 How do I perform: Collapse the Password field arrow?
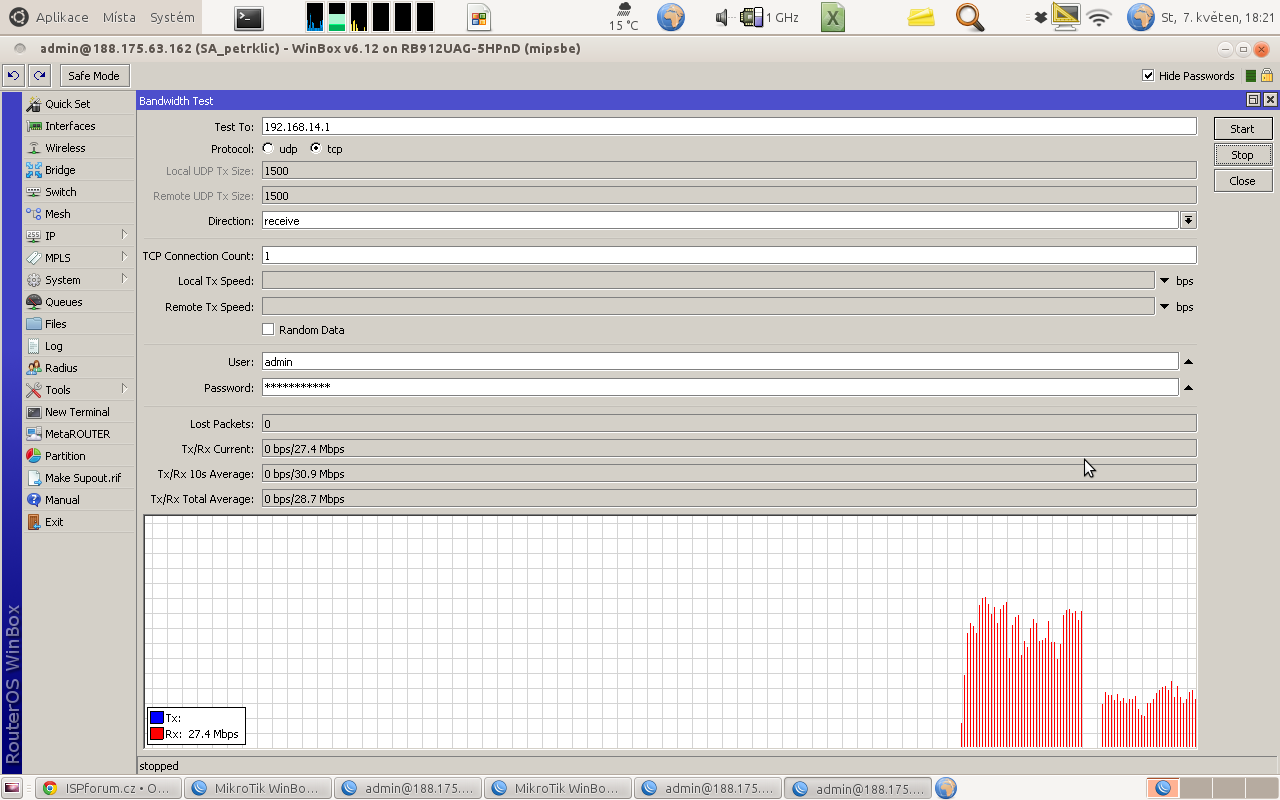click(1188, 388)
